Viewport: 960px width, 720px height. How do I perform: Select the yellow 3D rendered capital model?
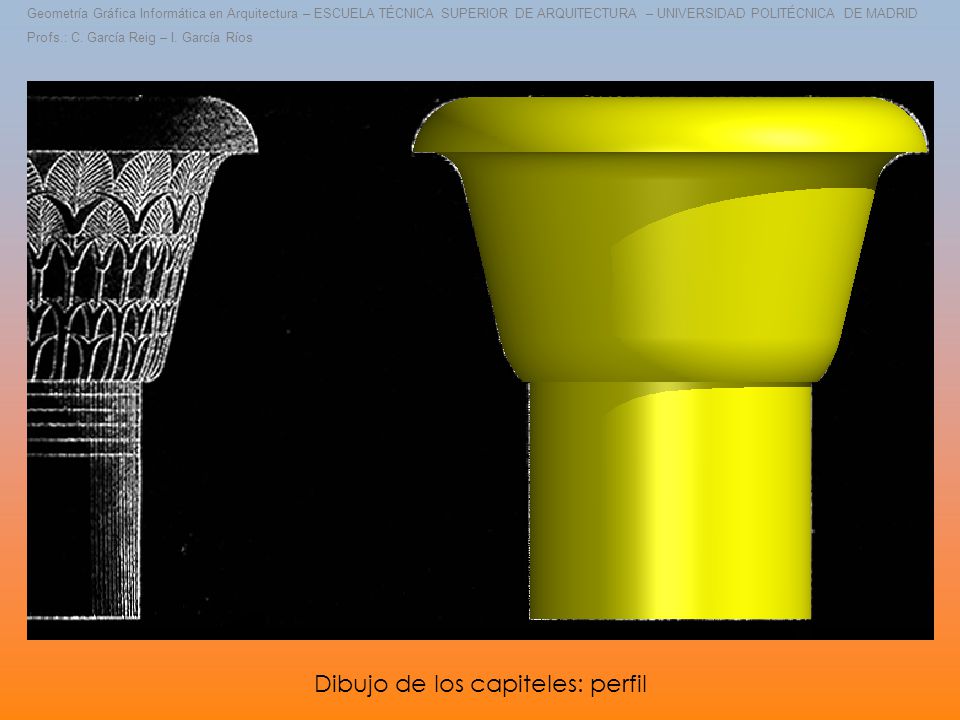pyautogui.click(x=670, y=358)
